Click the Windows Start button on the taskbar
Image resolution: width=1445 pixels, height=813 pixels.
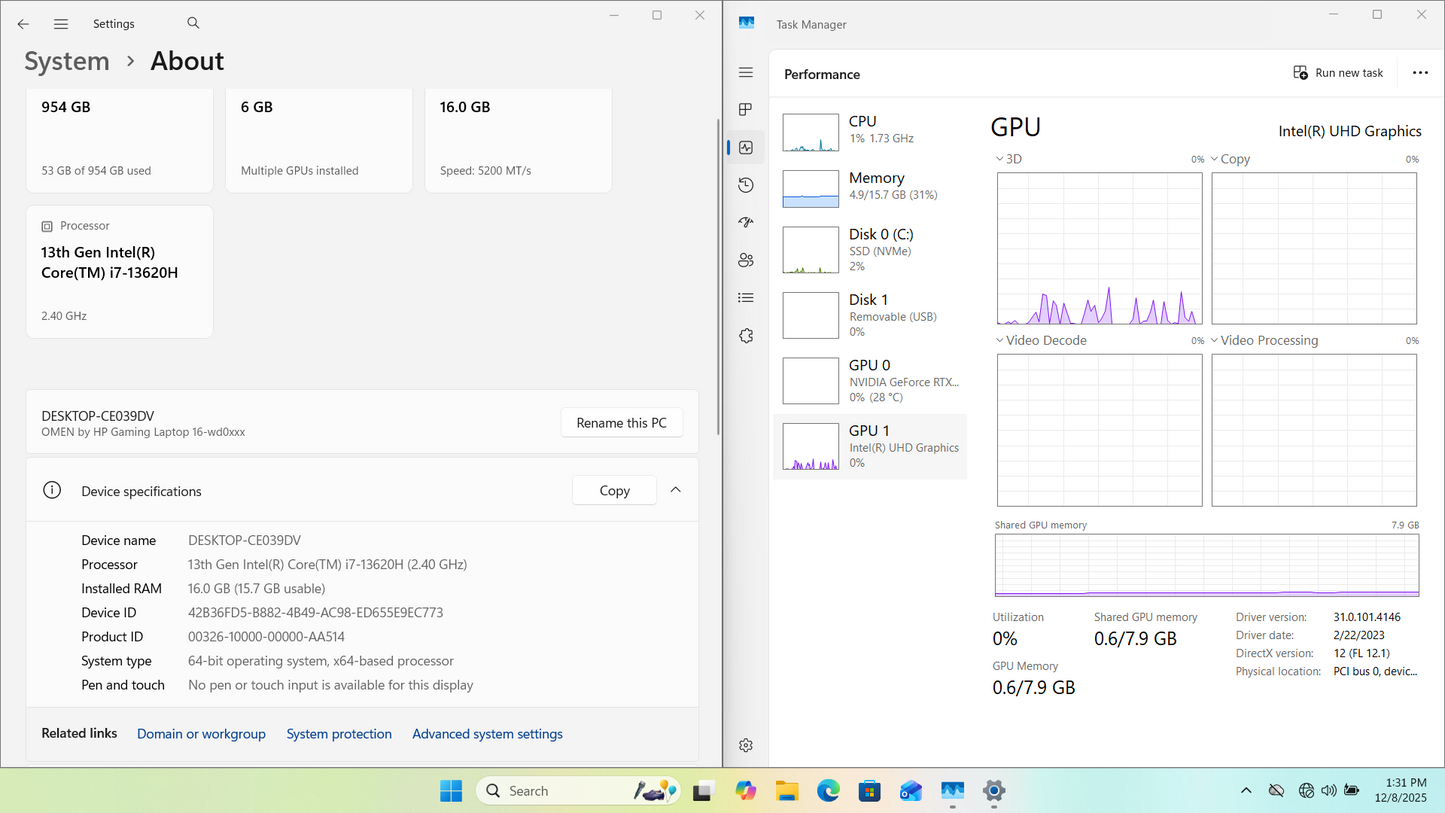pyautogui.click(x=451, y=791)
